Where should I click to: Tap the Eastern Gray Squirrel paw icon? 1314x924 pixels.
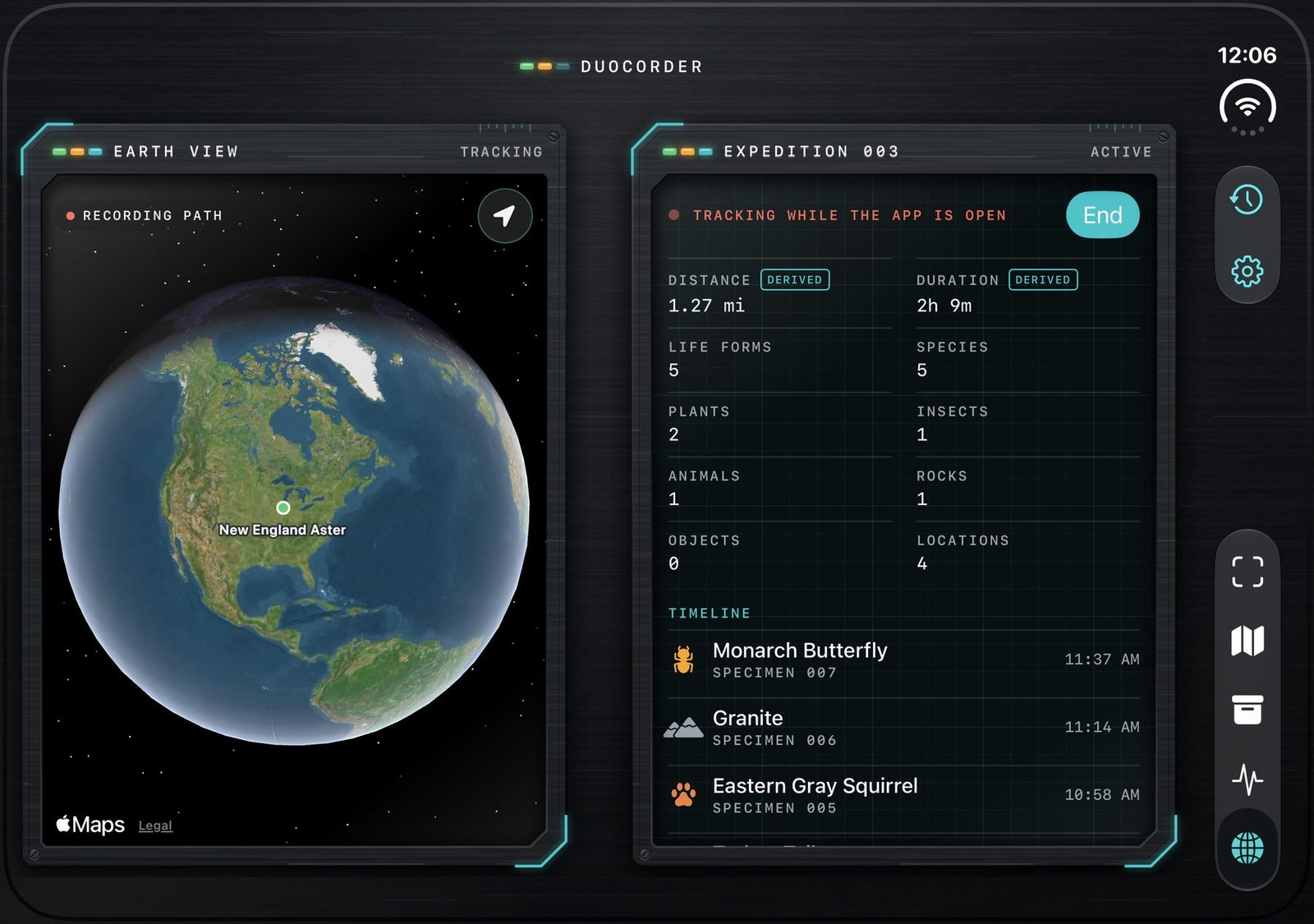[x=683, y=794]
